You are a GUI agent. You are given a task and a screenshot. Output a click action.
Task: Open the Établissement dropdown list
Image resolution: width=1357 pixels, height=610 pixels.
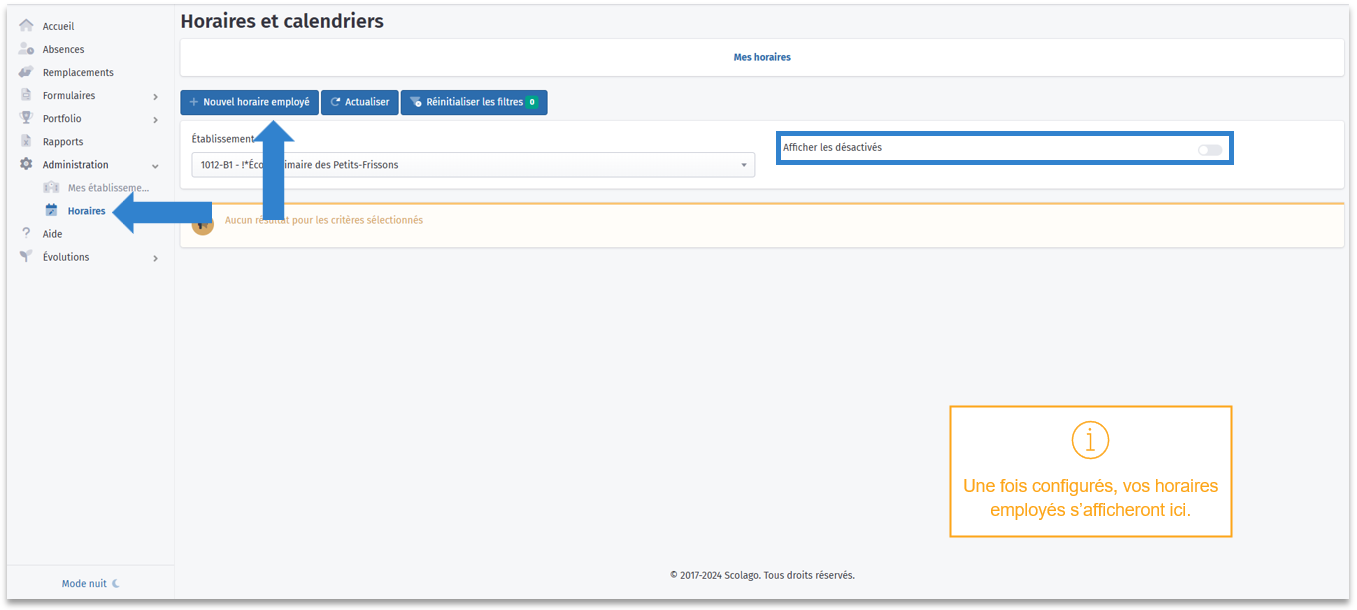[473, 165]
